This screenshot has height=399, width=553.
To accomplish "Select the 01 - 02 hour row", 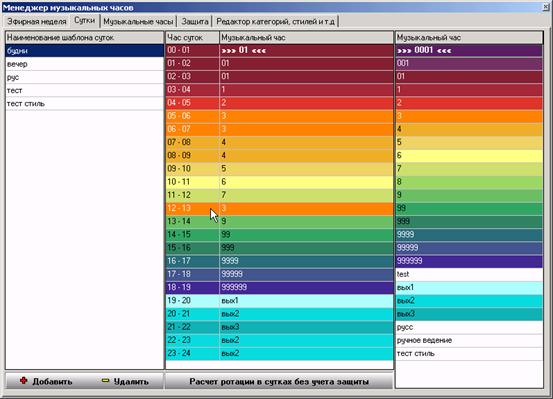I will point(280,64).
